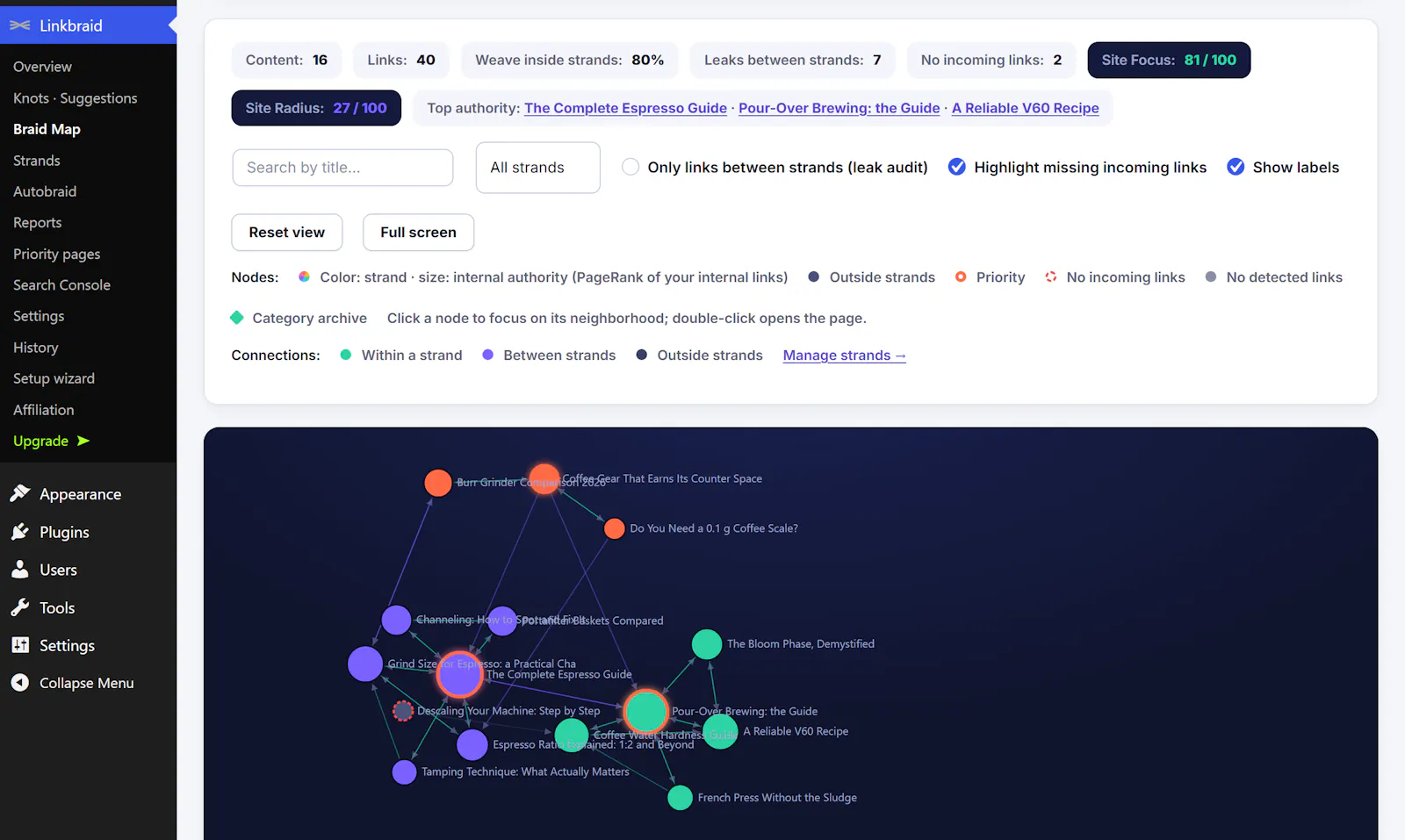Select the A Reliable V60 Recipe node
1405x840 pixels.
click(721, 731)
